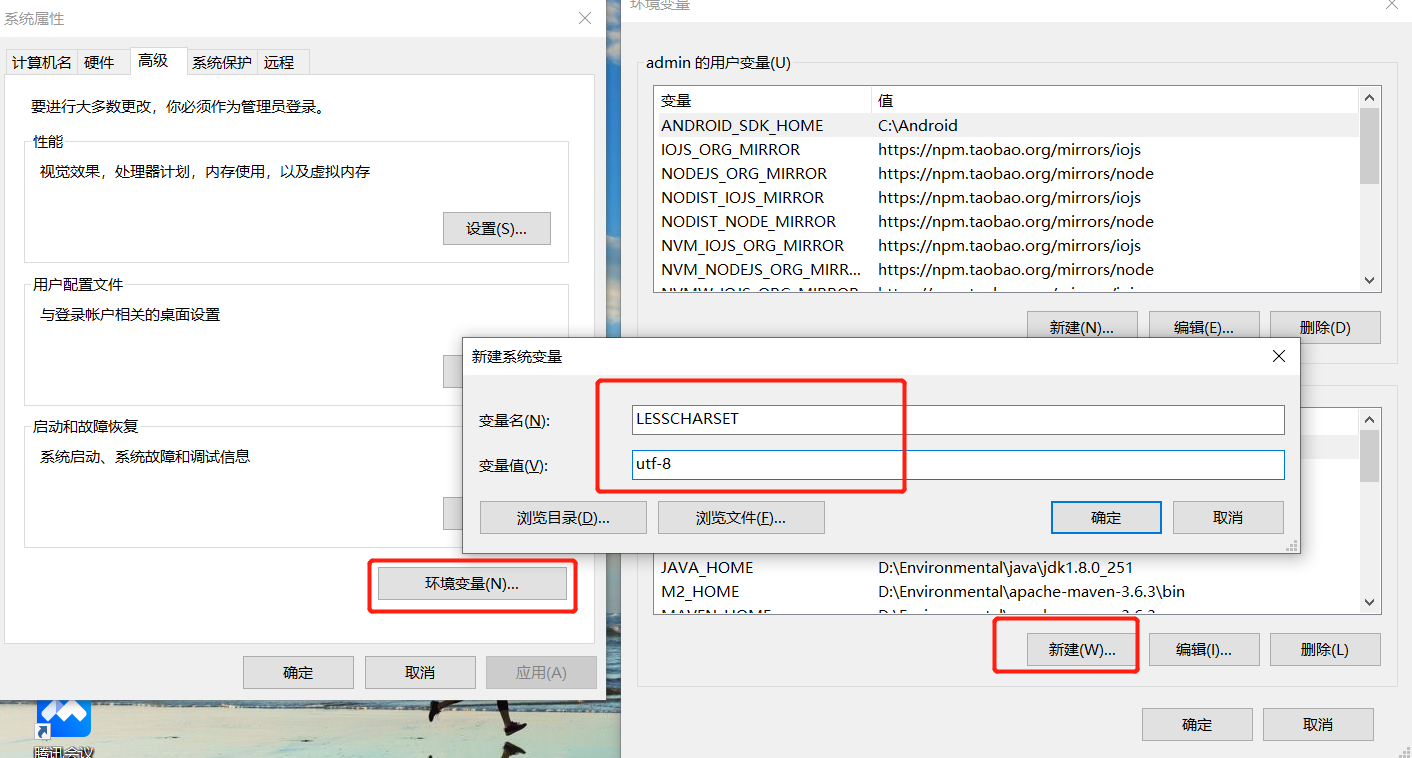Click the performance 设置(S)... button
Screen dimensions: 1412x758
click(x=497, y=228)
